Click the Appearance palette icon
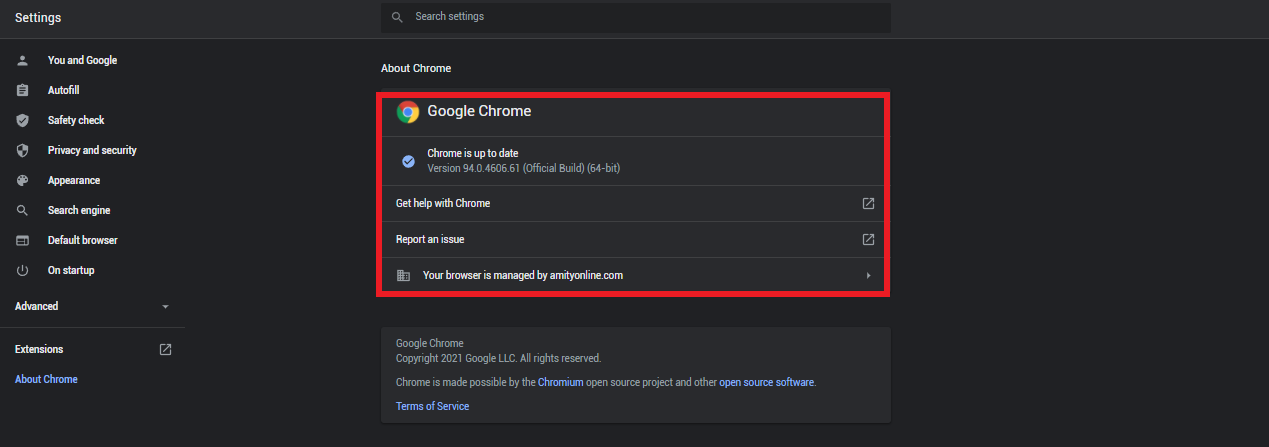The width and height of the screenshot is (1269, 447). pos(23,180)
